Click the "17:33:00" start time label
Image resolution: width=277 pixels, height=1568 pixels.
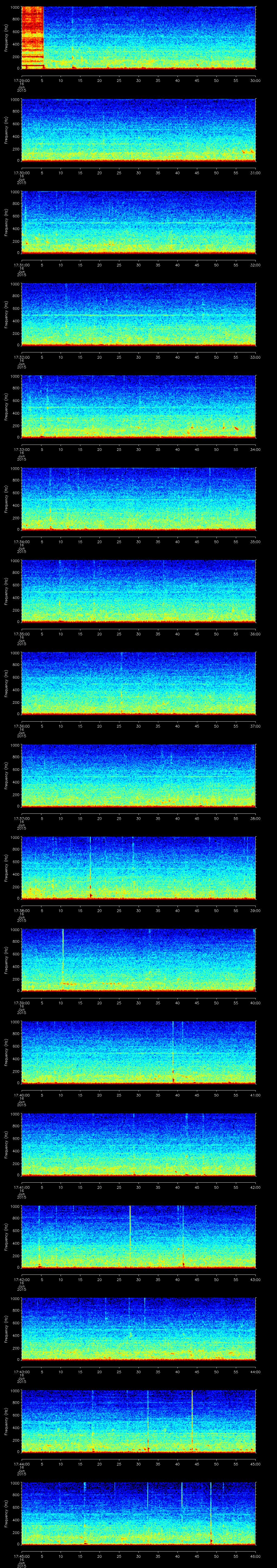pos(21,449)
